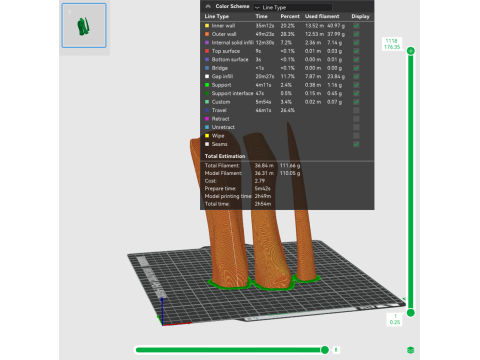Screen dimensions: 480x360
Task: Enable display of Travel moves
Action: [356, 110]
